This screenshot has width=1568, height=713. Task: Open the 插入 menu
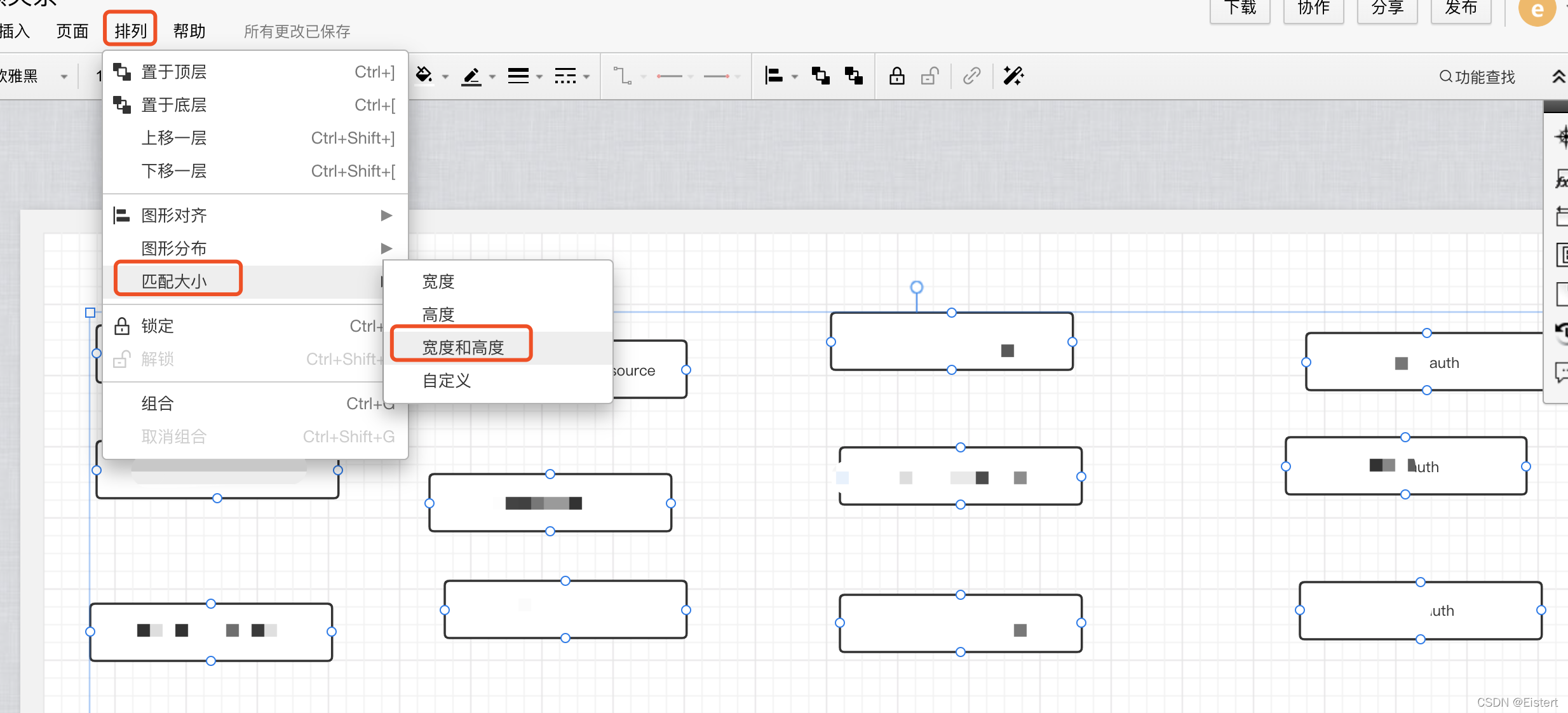point(14,31)
